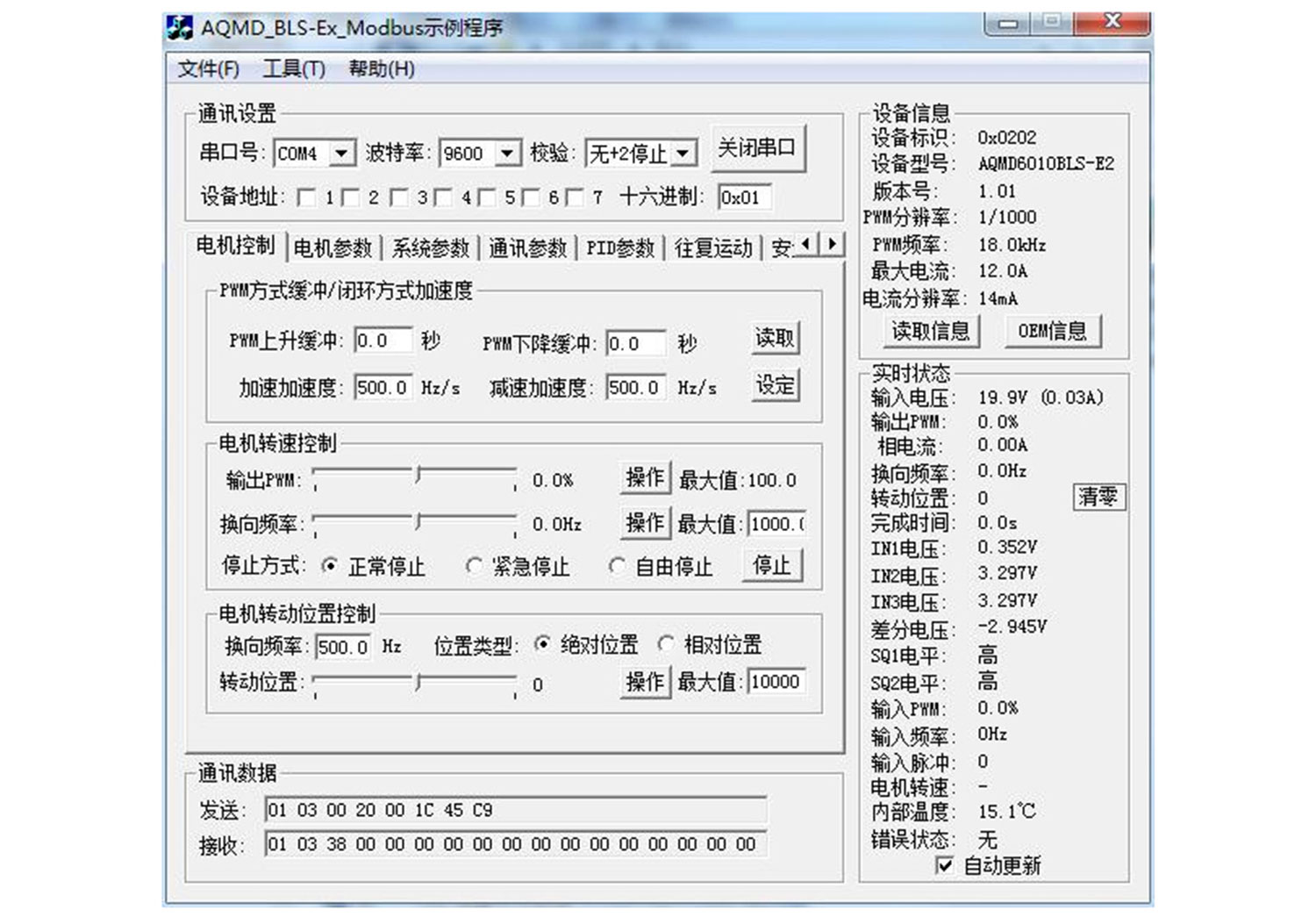Select 相对位置 relative position type
The image size is (1316, 917).
coord(668,643)
